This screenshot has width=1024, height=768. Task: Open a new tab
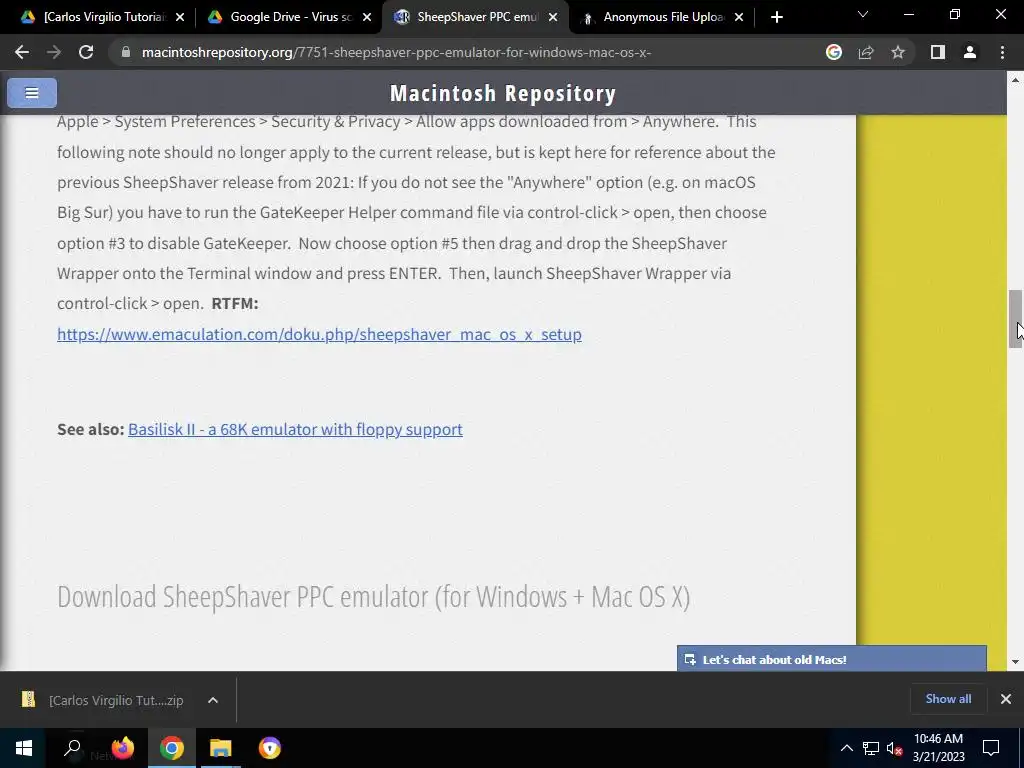[776, 17]
